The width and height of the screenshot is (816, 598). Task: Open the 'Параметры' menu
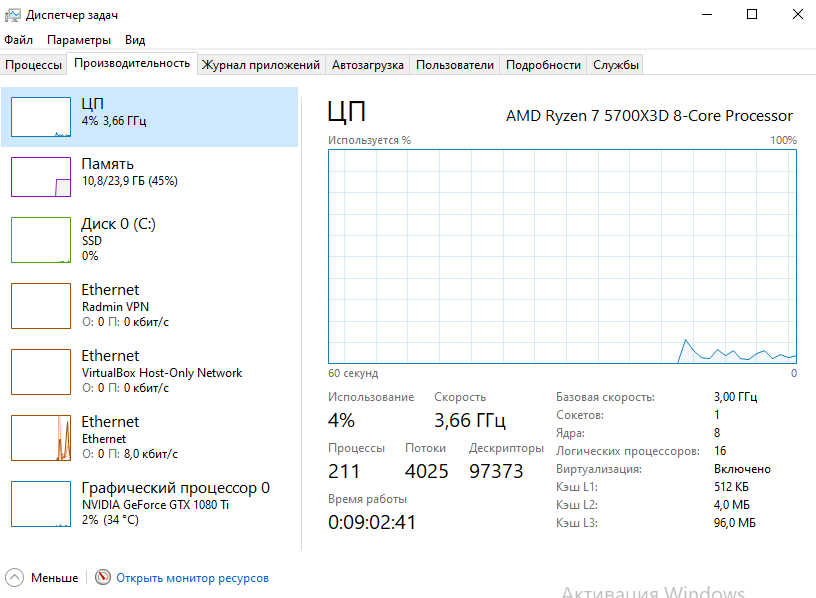tap(79, 40)
